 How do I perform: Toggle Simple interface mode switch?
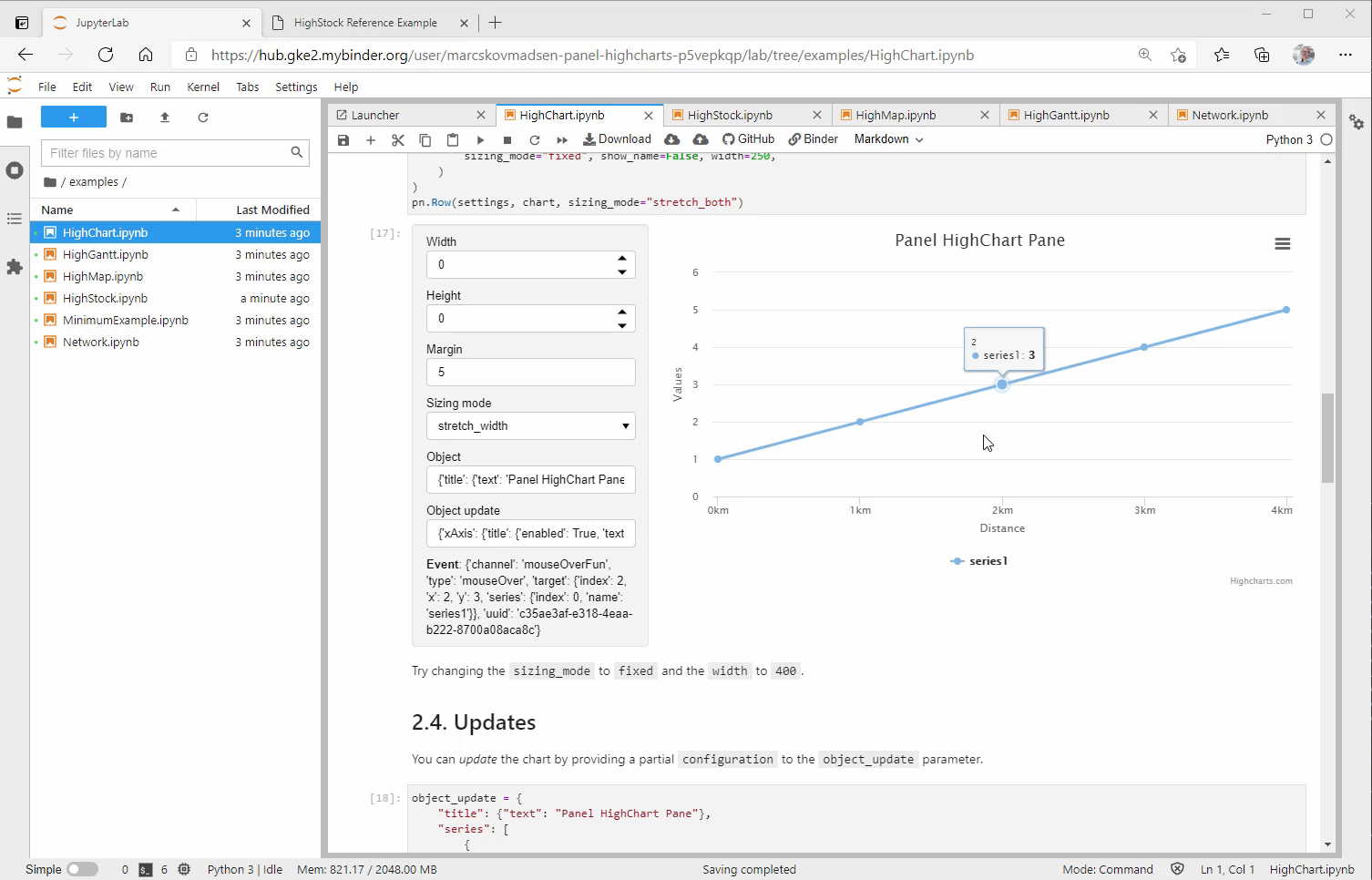[82, 869]
